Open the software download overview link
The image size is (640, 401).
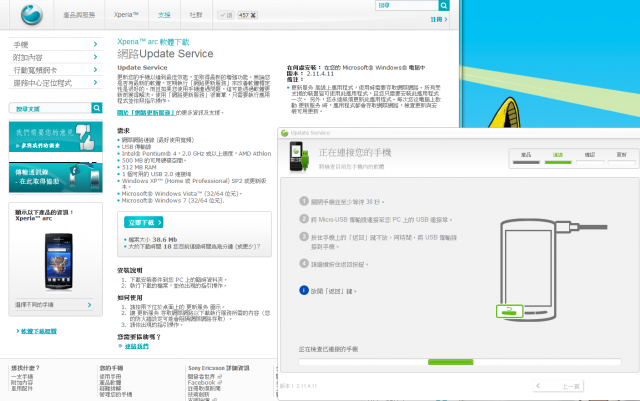point(39,331)
